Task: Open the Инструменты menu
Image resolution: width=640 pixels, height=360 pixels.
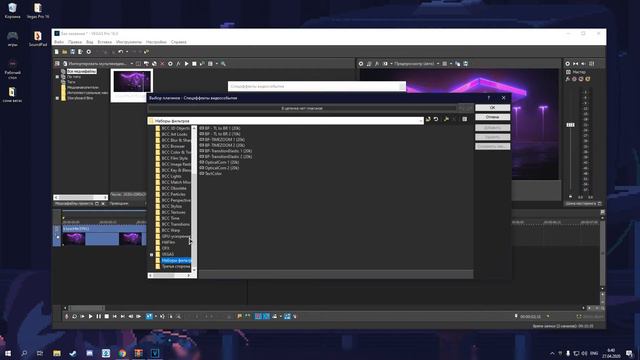Action: pyautogui.click(x=129, y=42)
